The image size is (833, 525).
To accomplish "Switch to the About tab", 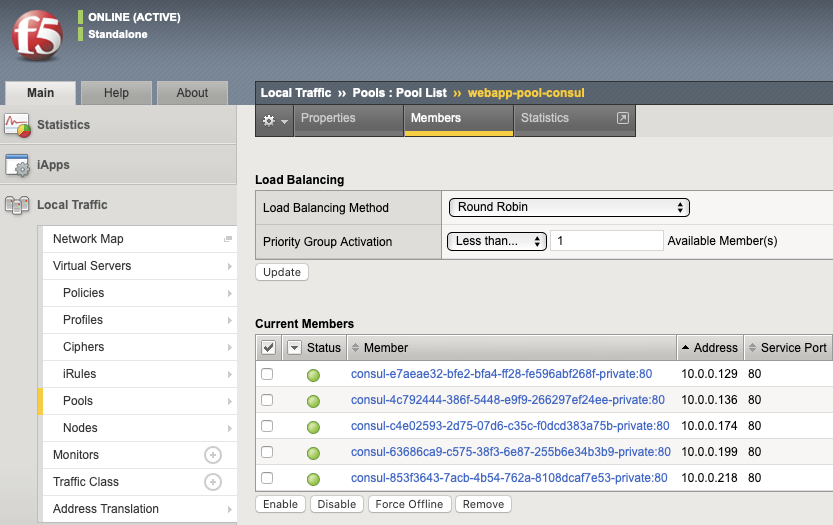I will point(192,93).
